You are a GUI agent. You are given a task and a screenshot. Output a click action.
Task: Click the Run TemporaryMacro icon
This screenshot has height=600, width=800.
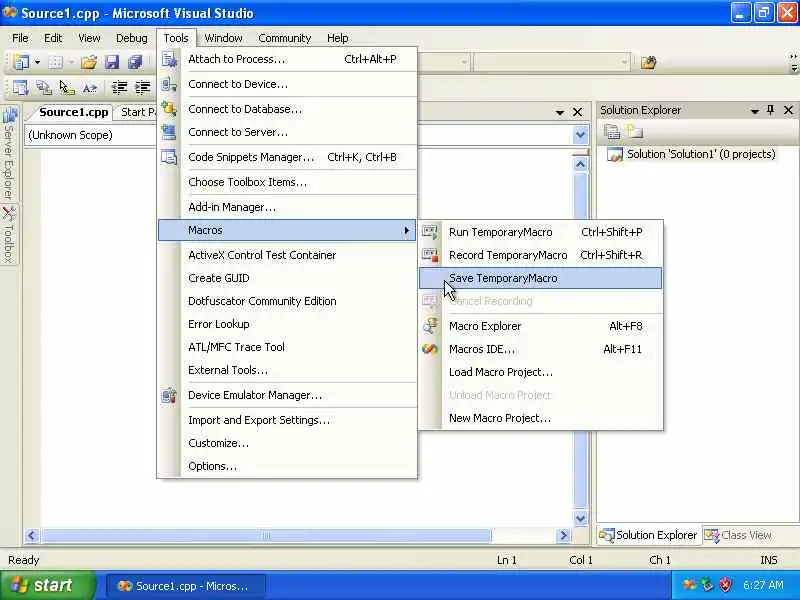pyautogui.click(x=430, y=233)
